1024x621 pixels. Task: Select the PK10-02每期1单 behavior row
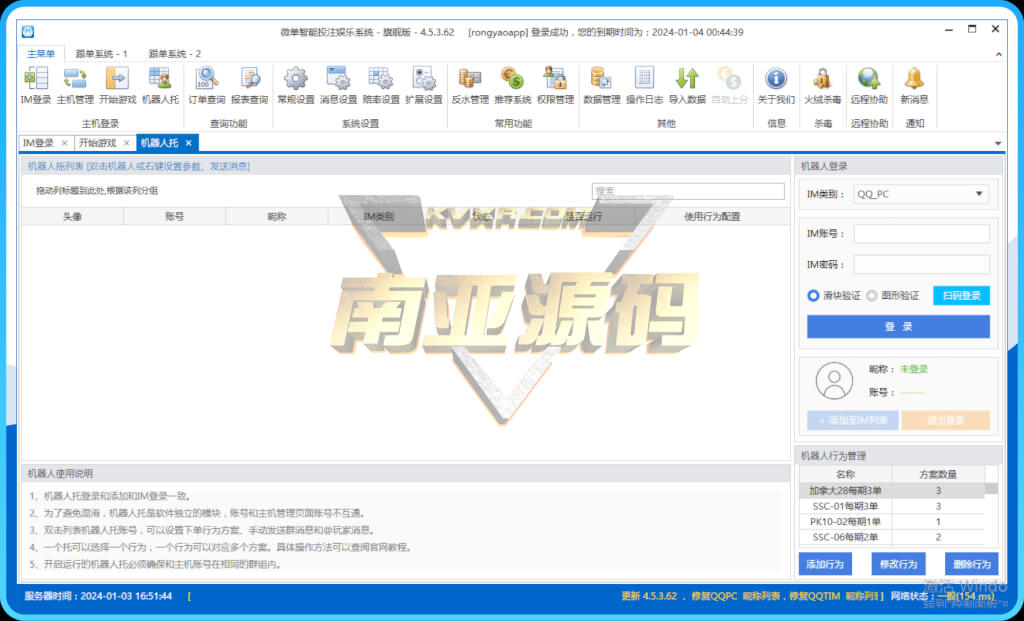click(x=891, y=522)
